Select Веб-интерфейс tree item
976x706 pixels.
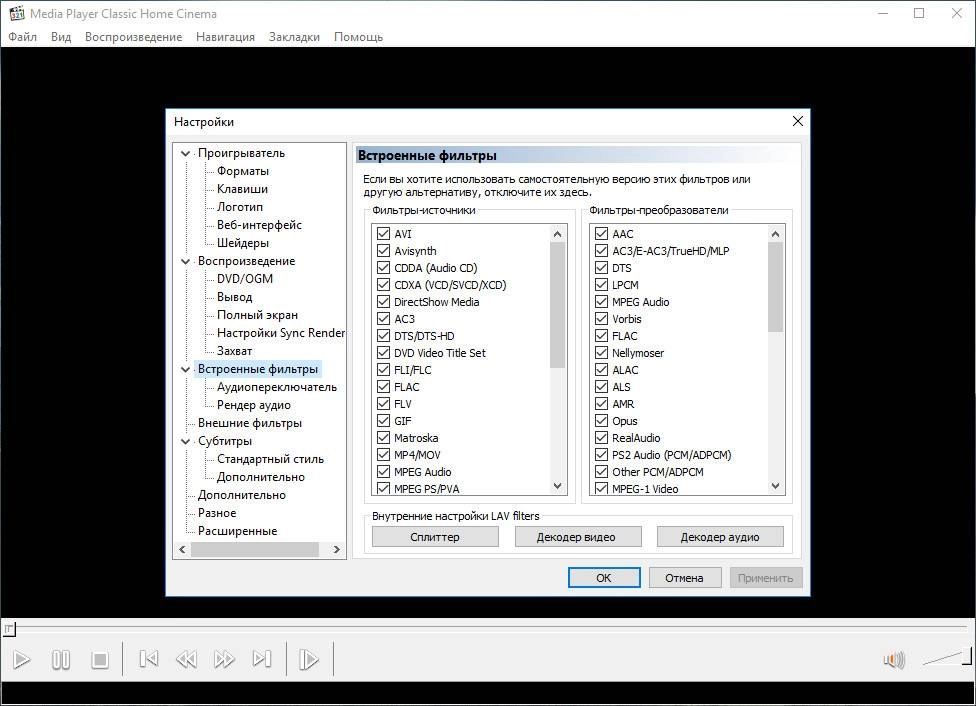[259, 225]
